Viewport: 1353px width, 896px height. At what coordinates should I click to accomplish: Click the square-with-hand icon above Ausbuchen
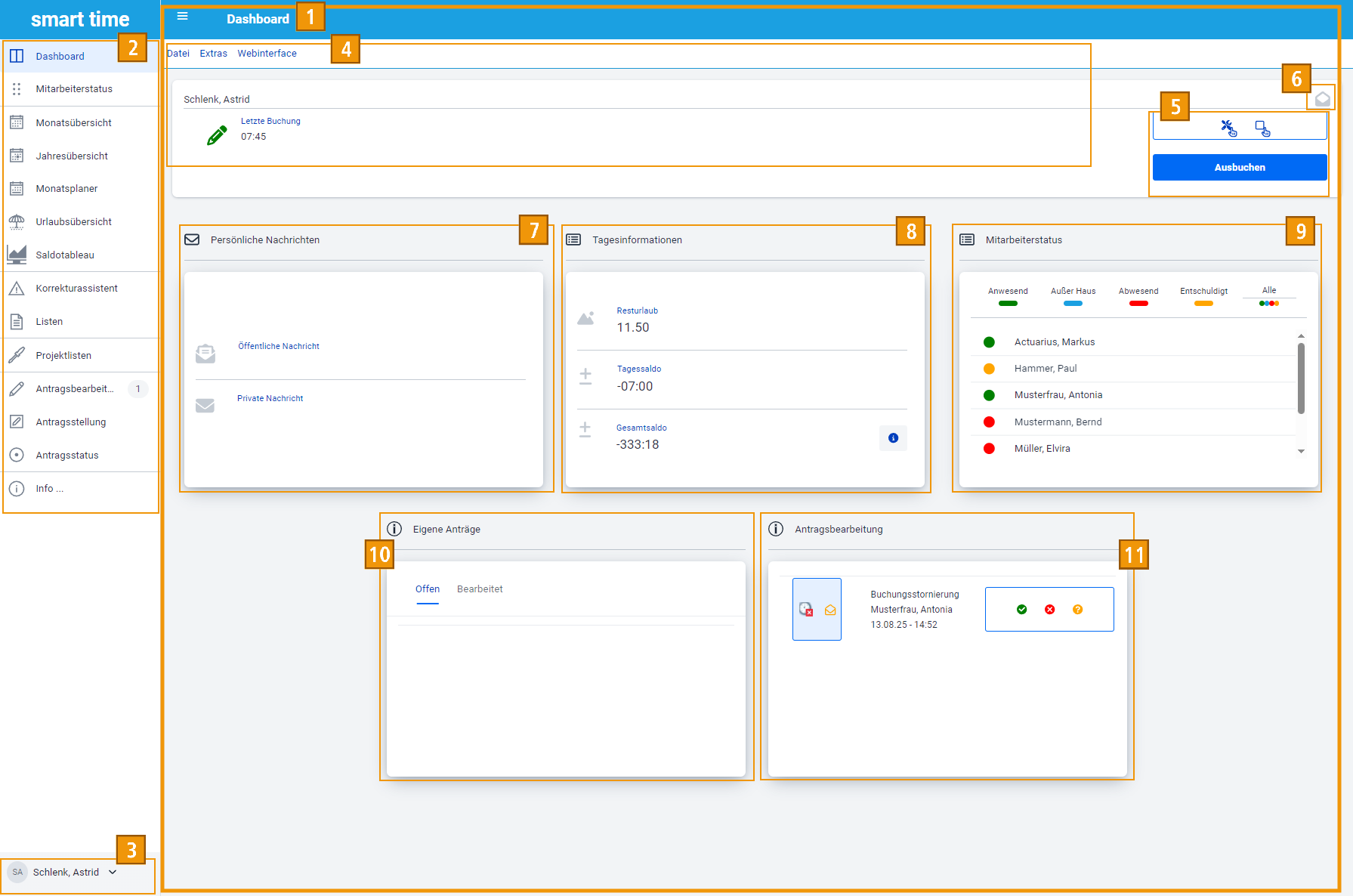coord(1262,128)
